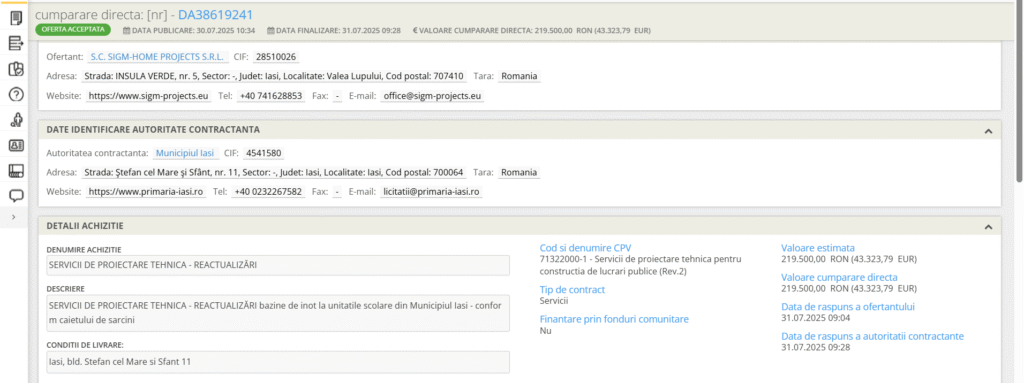The image size is (1024, 383).
Task: Open the Municipiul Iasi authority link
Action: pyautogui.click(x=185, y=154)
